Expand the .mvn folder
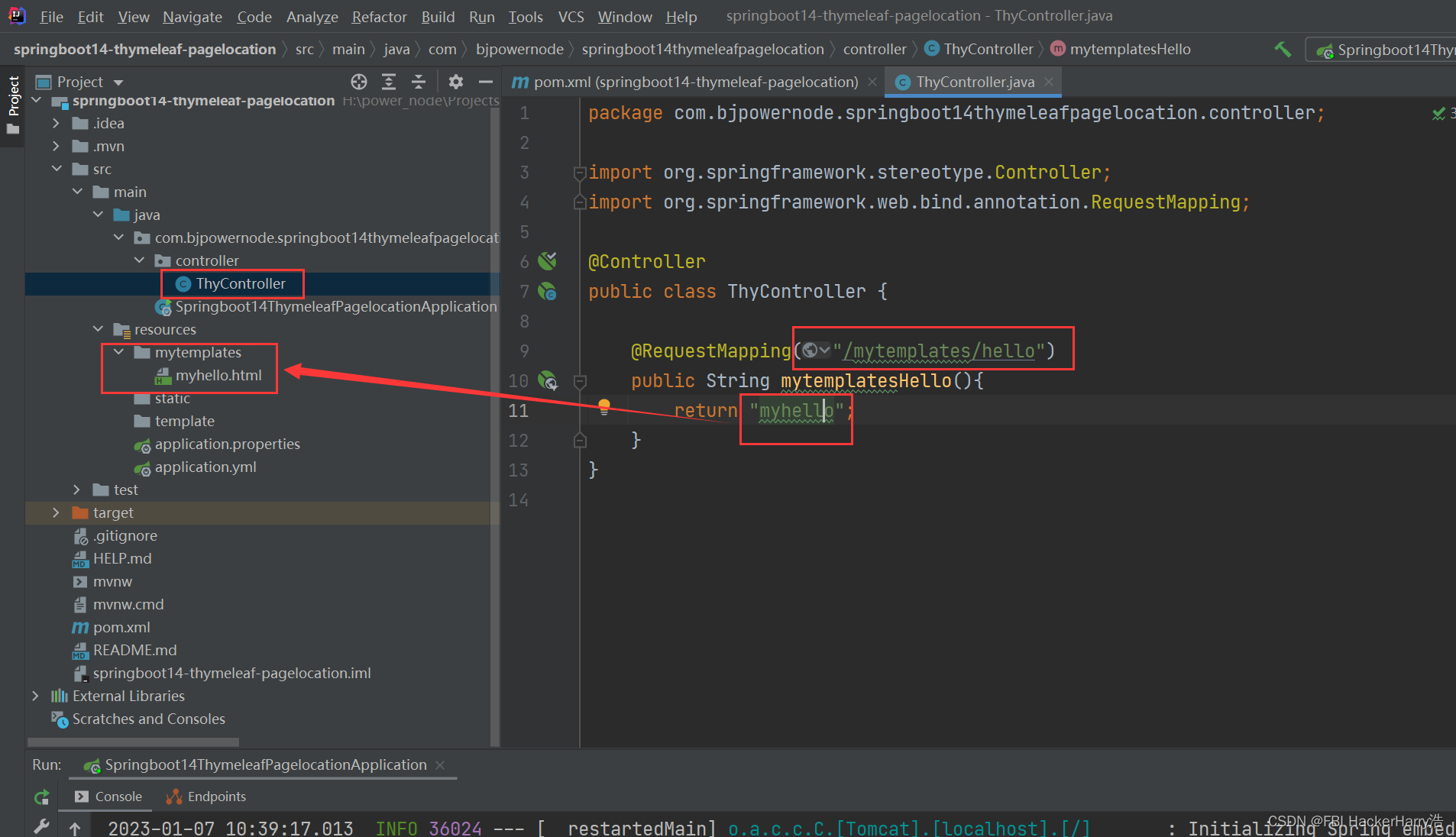The image size is (1456, 837). pyautogui.click(x=56, y=146)
